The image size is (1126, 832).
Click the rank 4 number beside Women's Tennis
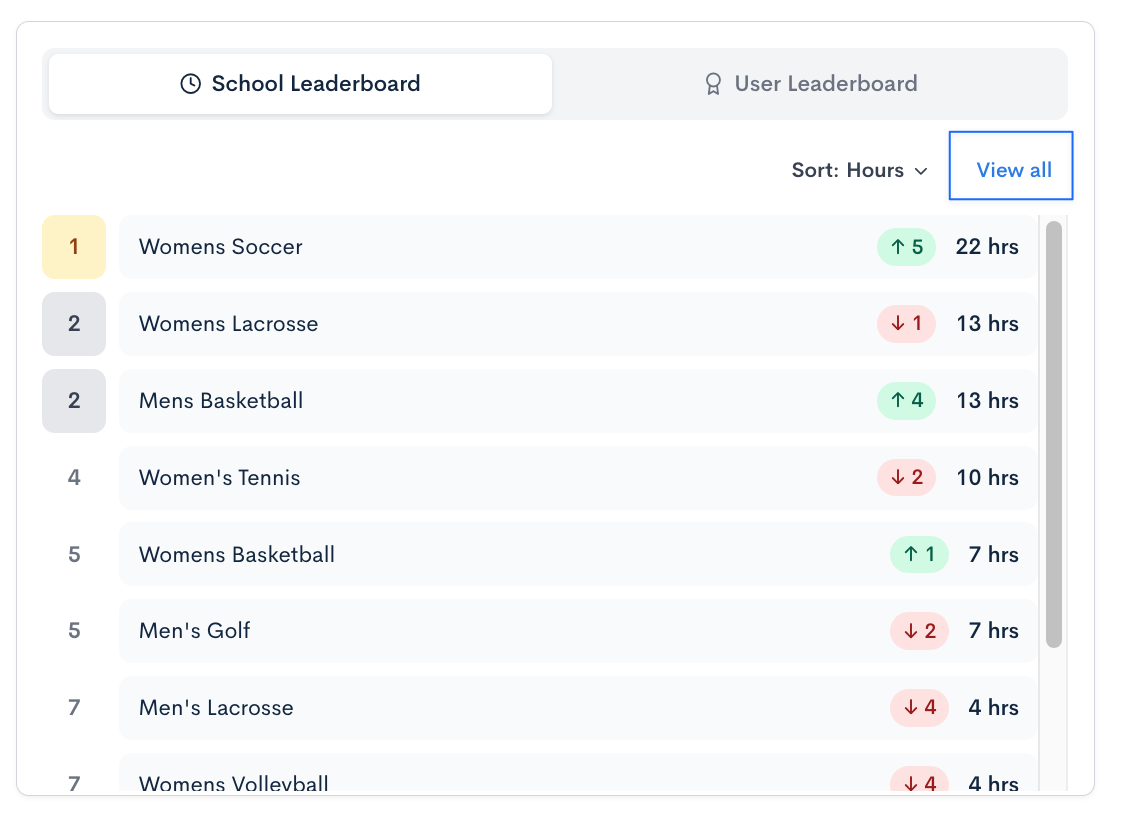tap(74, 477)
